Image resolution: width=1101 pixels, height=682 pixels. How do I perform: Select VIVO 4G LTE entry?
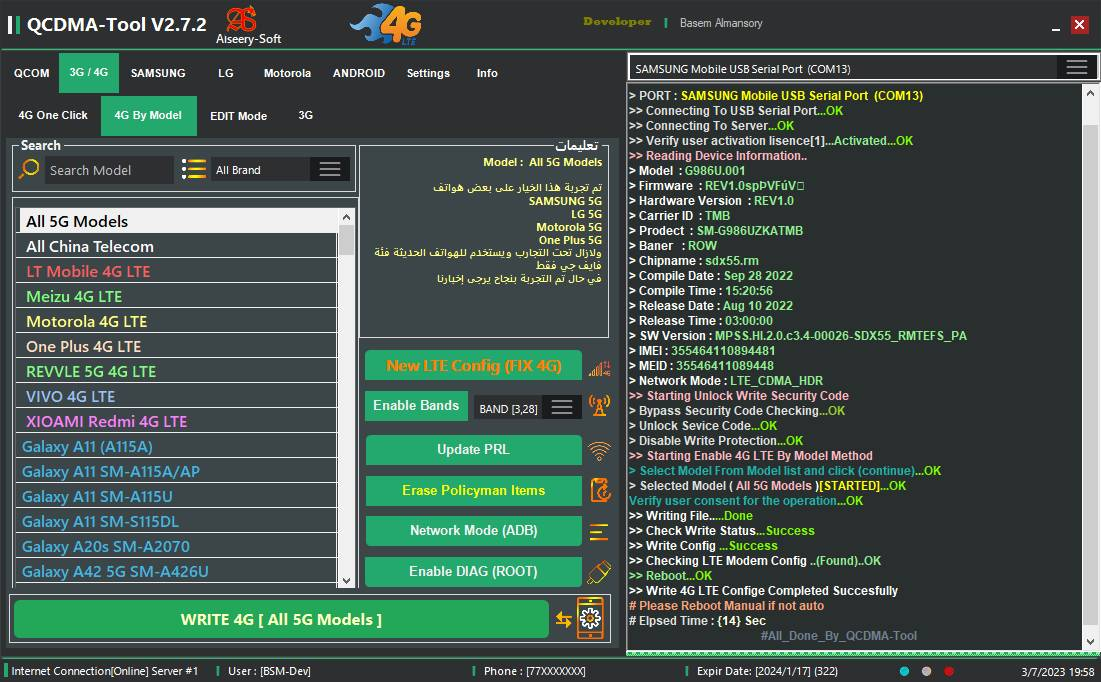pos(177,396)
